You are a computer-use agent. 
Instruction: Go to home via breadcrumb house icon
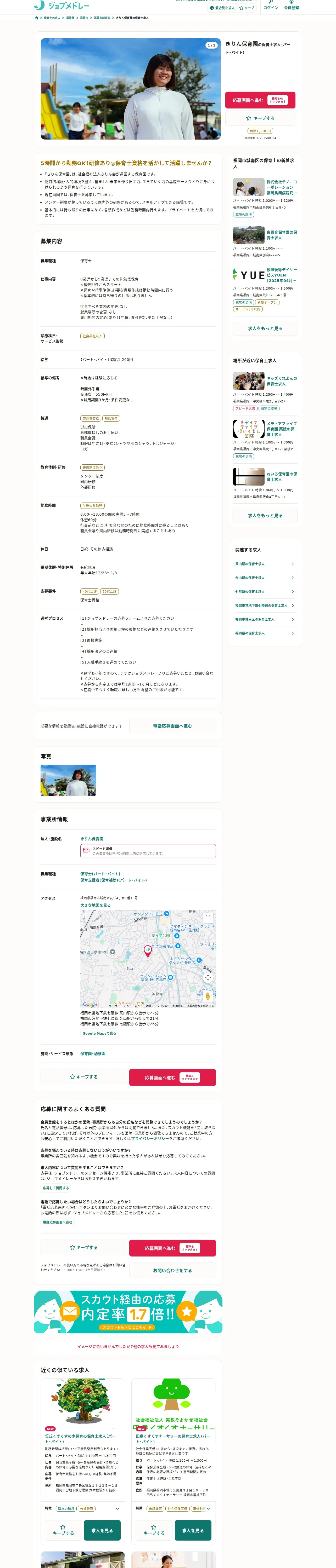click(37, 18)
